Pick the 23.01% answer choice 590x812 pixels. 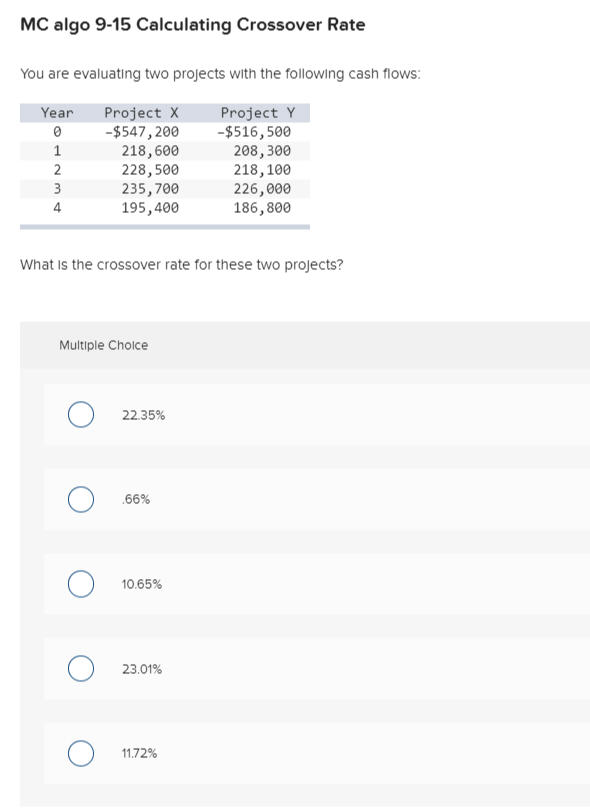pos(81,668)
